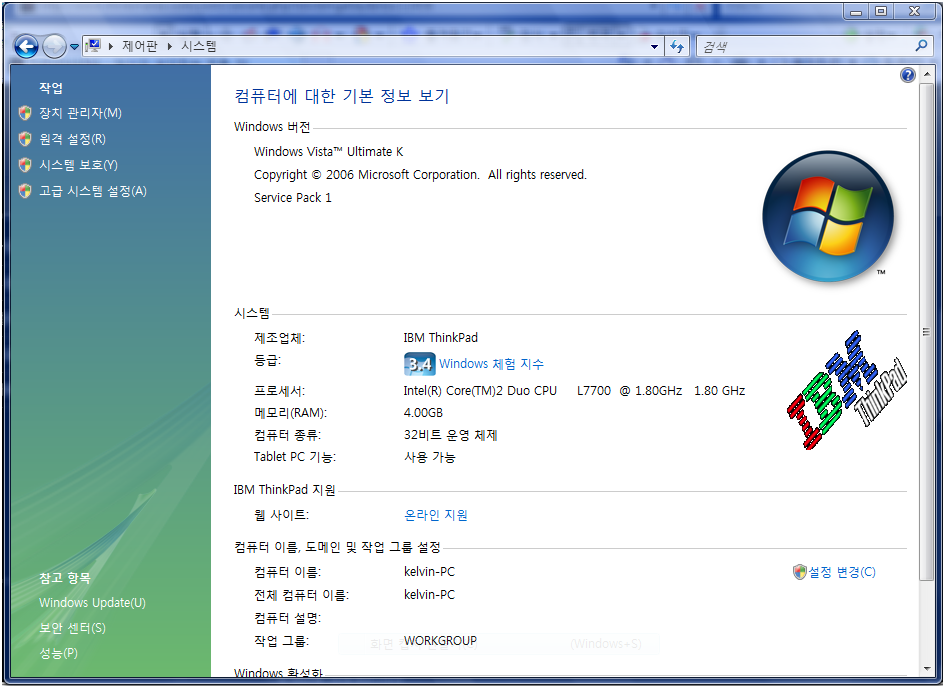
Task: Click inside the 검색 search field
Action: click(800, 46)
